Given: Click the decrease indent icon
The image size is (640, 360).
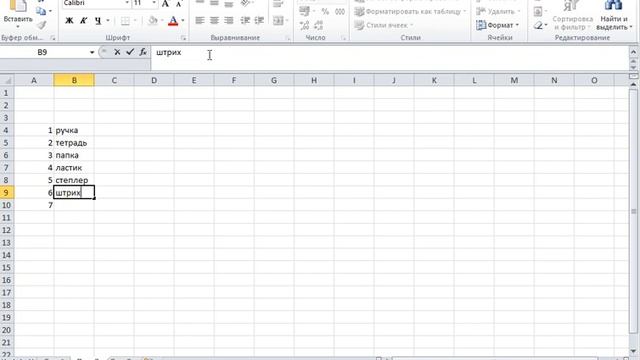Looking at the screenshot, I should (x=245, y=20).
